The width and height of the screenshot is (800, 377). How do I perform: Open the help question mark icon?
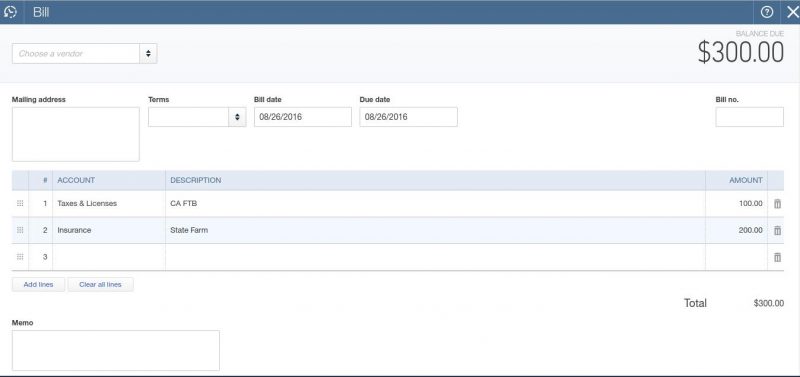coord(767,12)
